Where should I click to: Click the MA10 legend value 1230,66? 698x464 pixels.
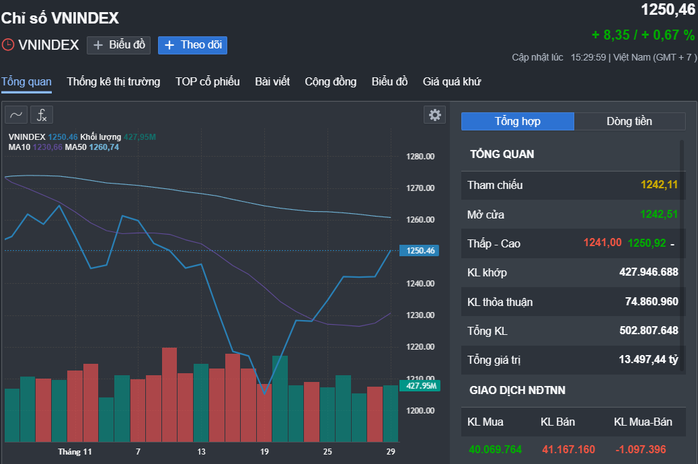[x=48, y=147]
